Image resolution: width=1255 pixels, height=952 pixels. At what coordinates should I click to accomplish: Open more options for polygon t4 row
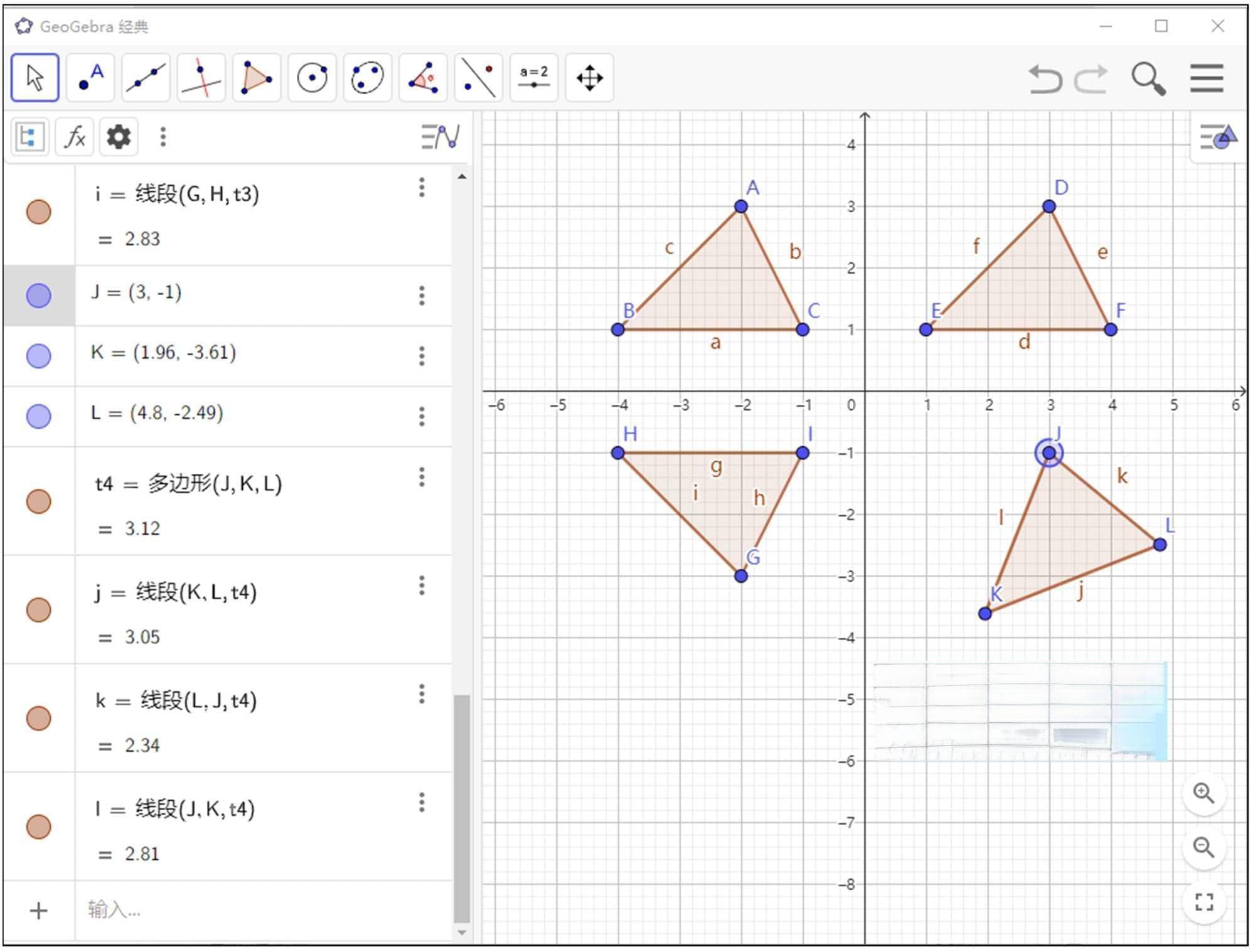(422, 477)
